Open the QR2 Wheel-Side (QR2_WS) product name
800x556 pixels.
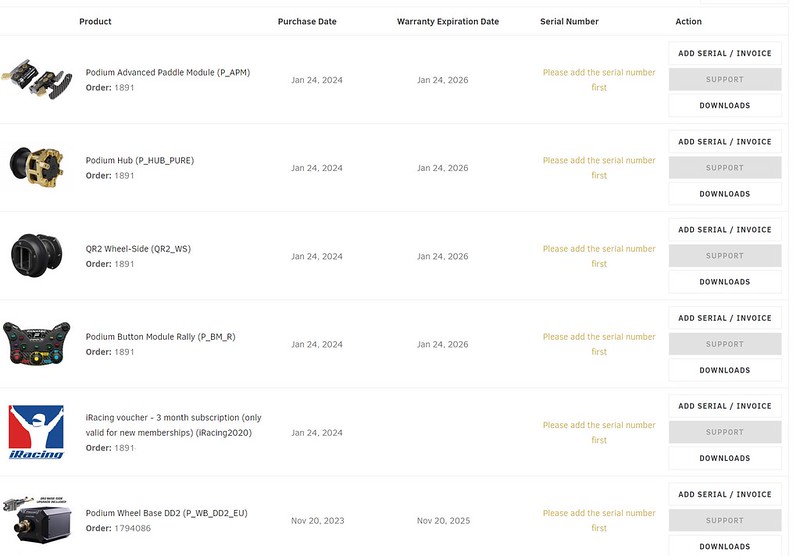(x=138, y=249)
